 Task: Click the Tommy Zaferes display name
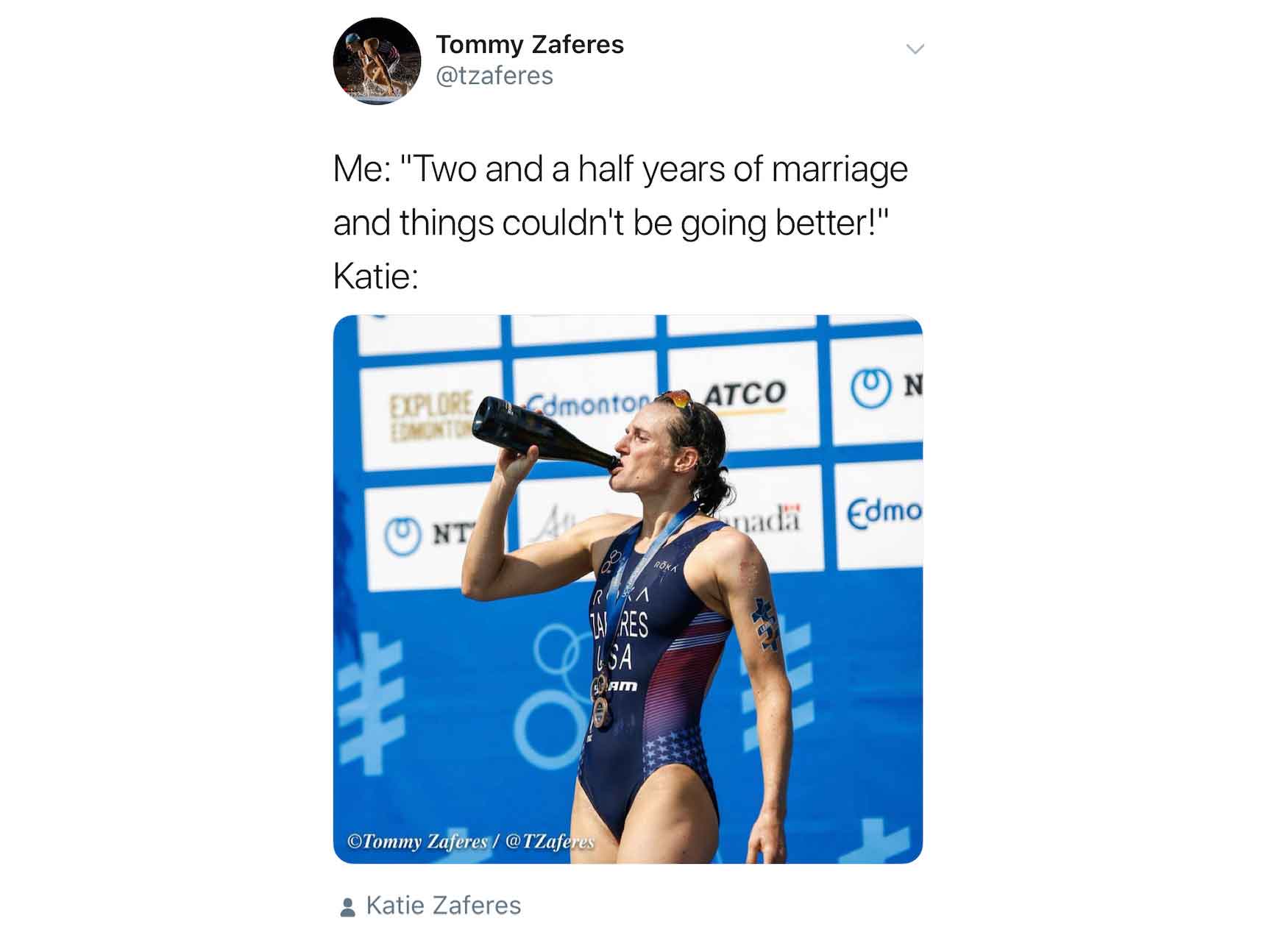[x=530, y=44]
